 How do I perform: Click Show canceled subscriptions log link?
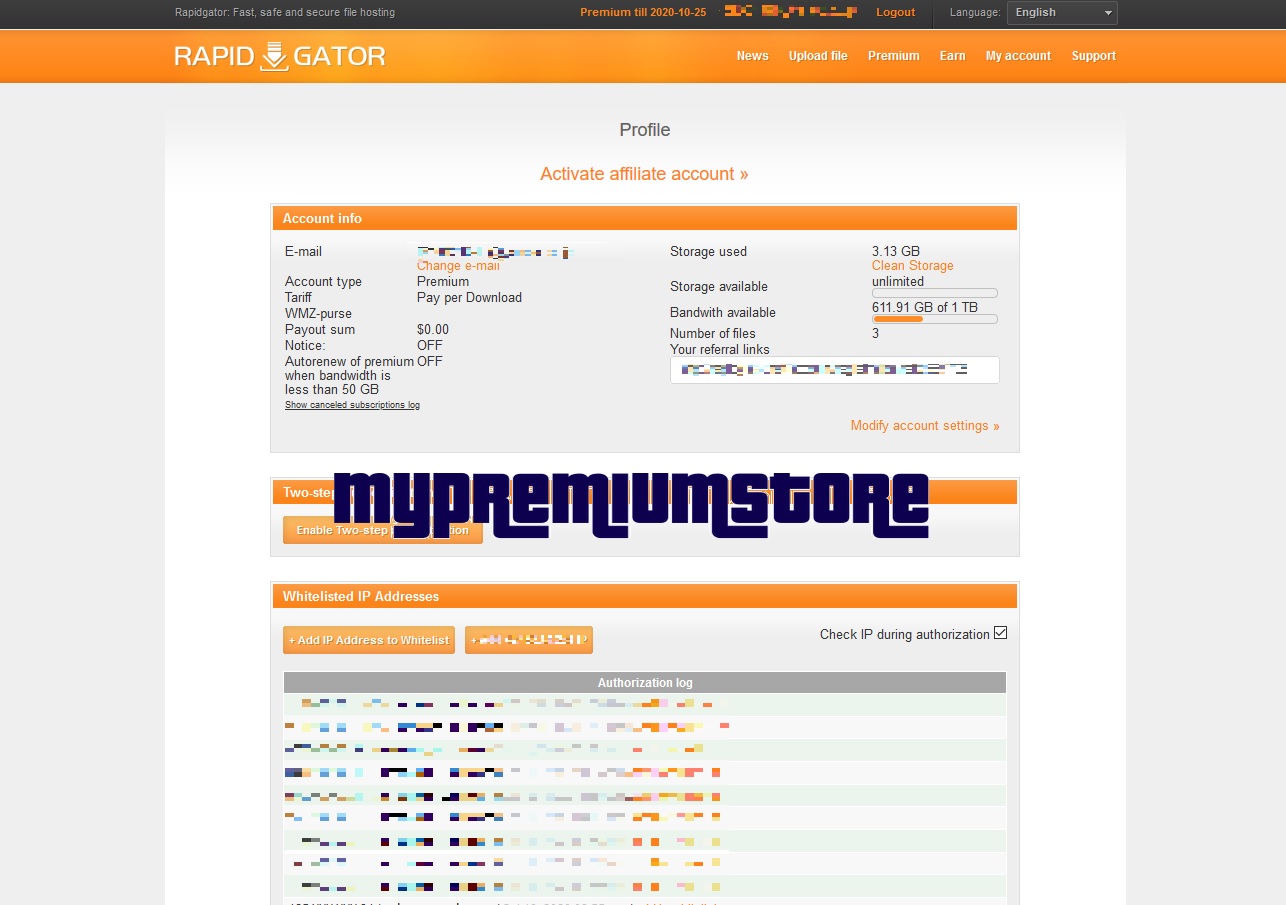pos(352,405)
